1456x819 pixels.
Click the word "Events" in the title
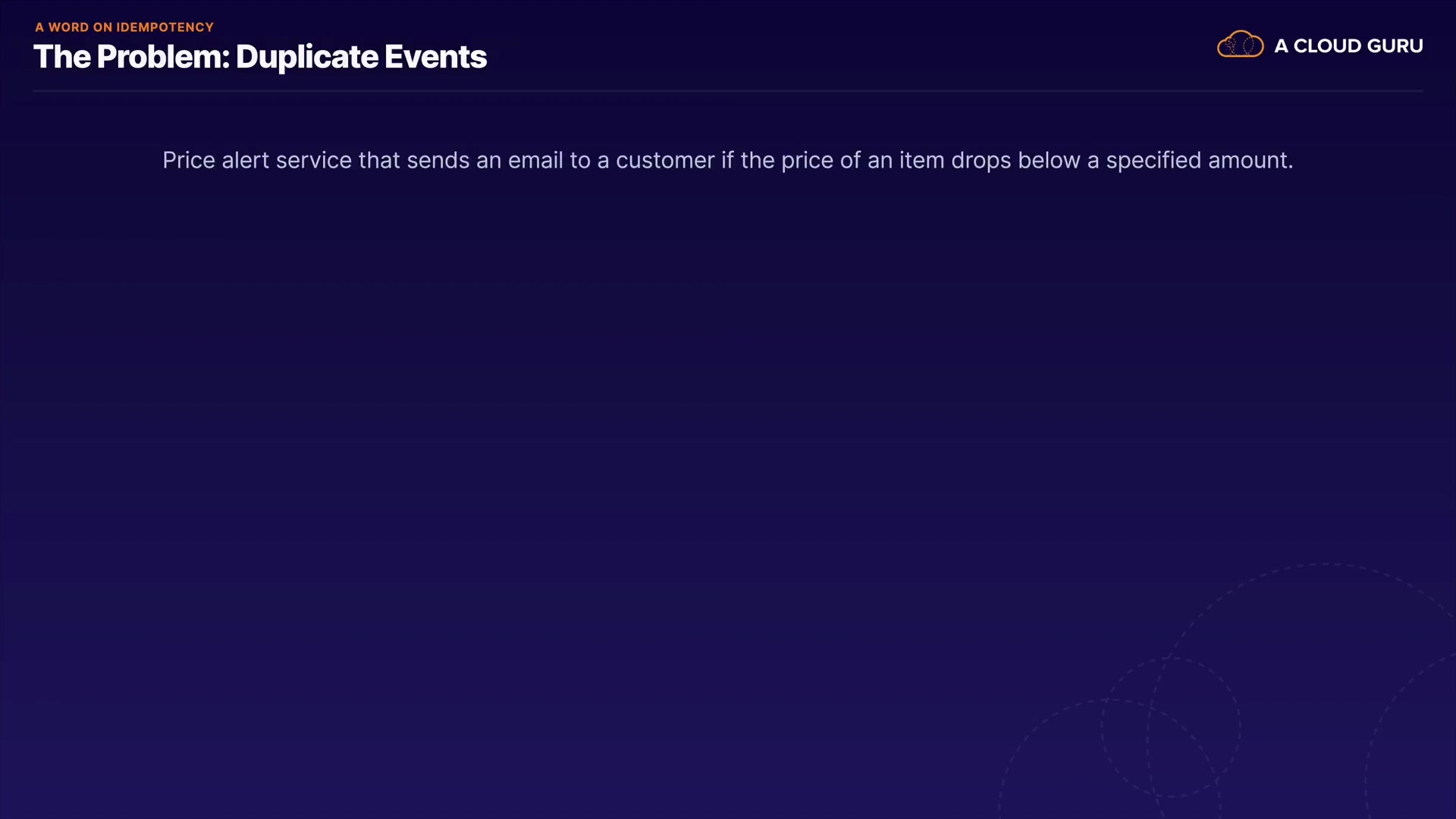[x=435, y=57]
